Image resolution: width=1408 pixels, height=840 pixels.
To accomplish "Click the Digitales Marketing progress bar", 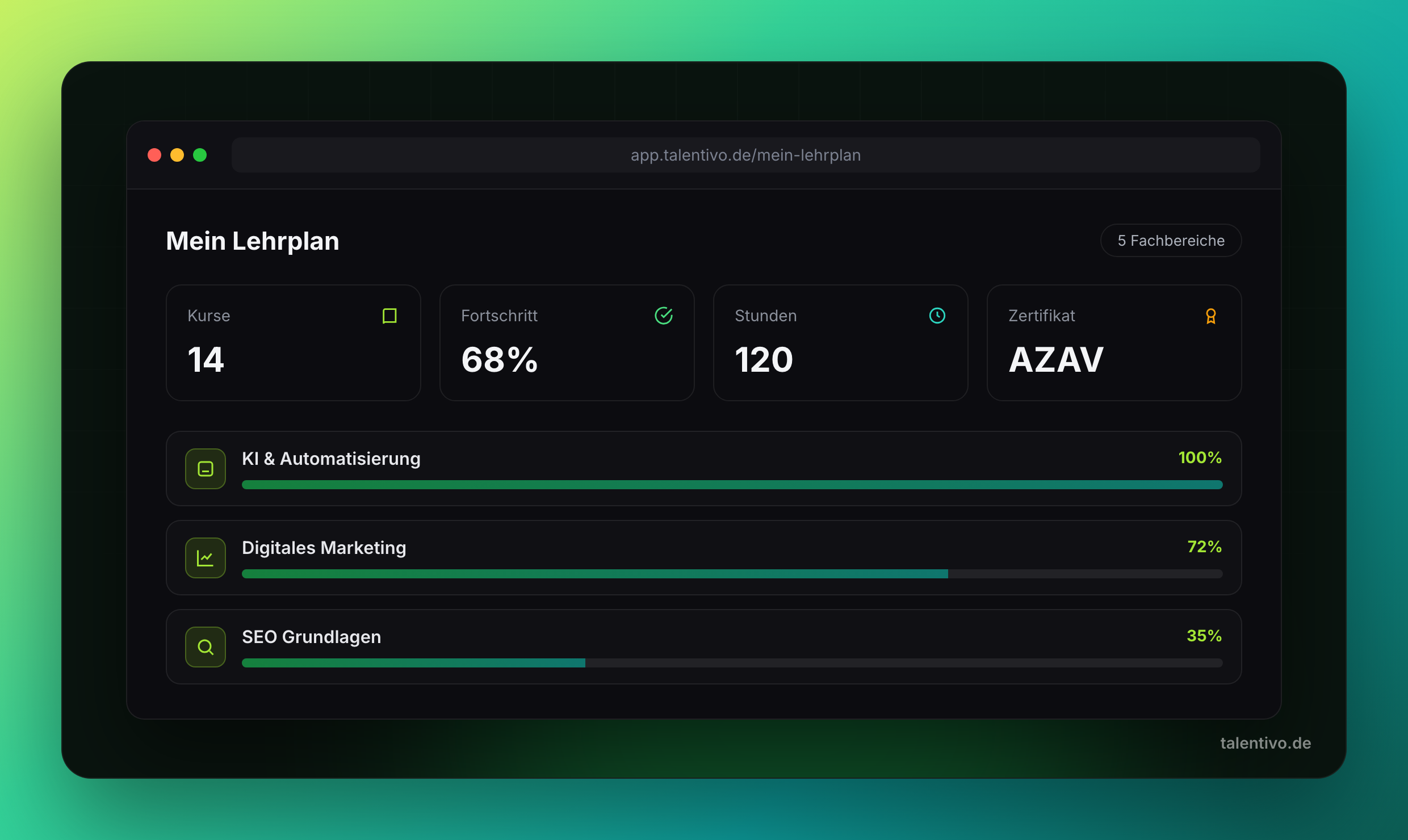I will (x=732, y=574).
